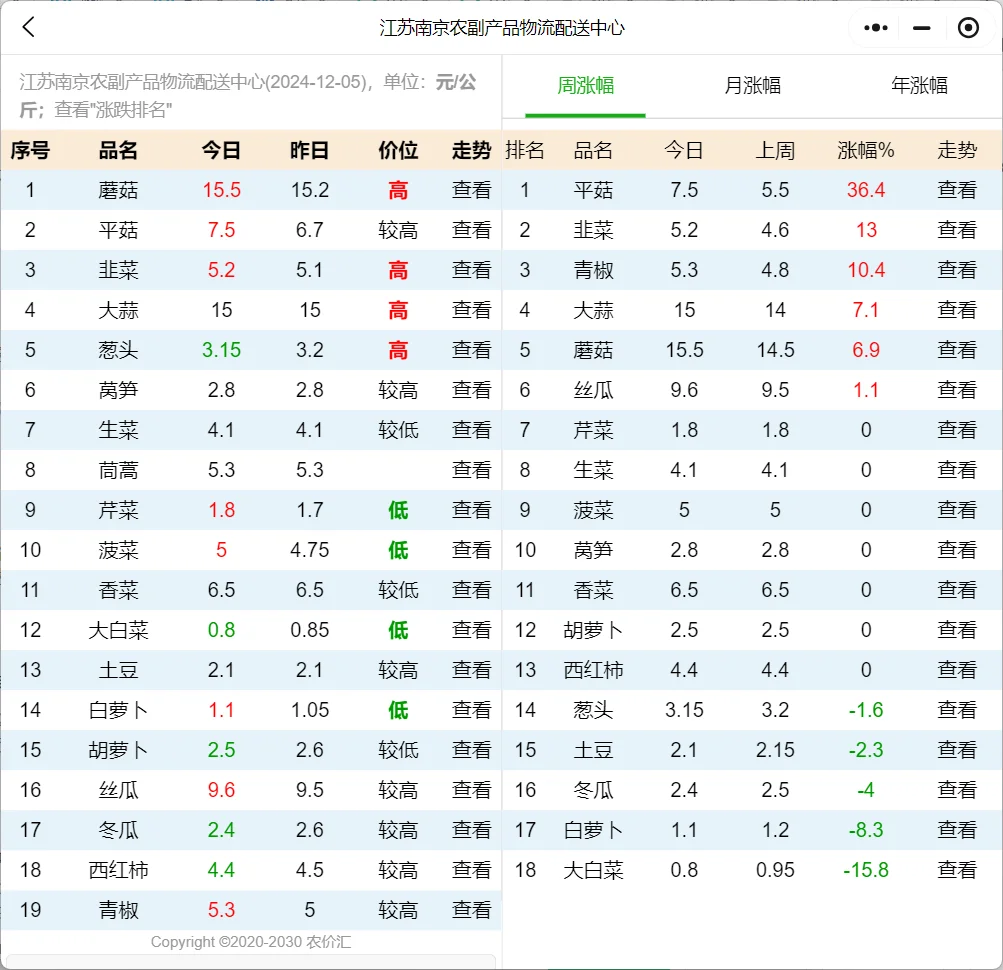This screenshot has height=970, width=1003.
Task: Click the green 低 price level for 芹菜
Action: 398,510
